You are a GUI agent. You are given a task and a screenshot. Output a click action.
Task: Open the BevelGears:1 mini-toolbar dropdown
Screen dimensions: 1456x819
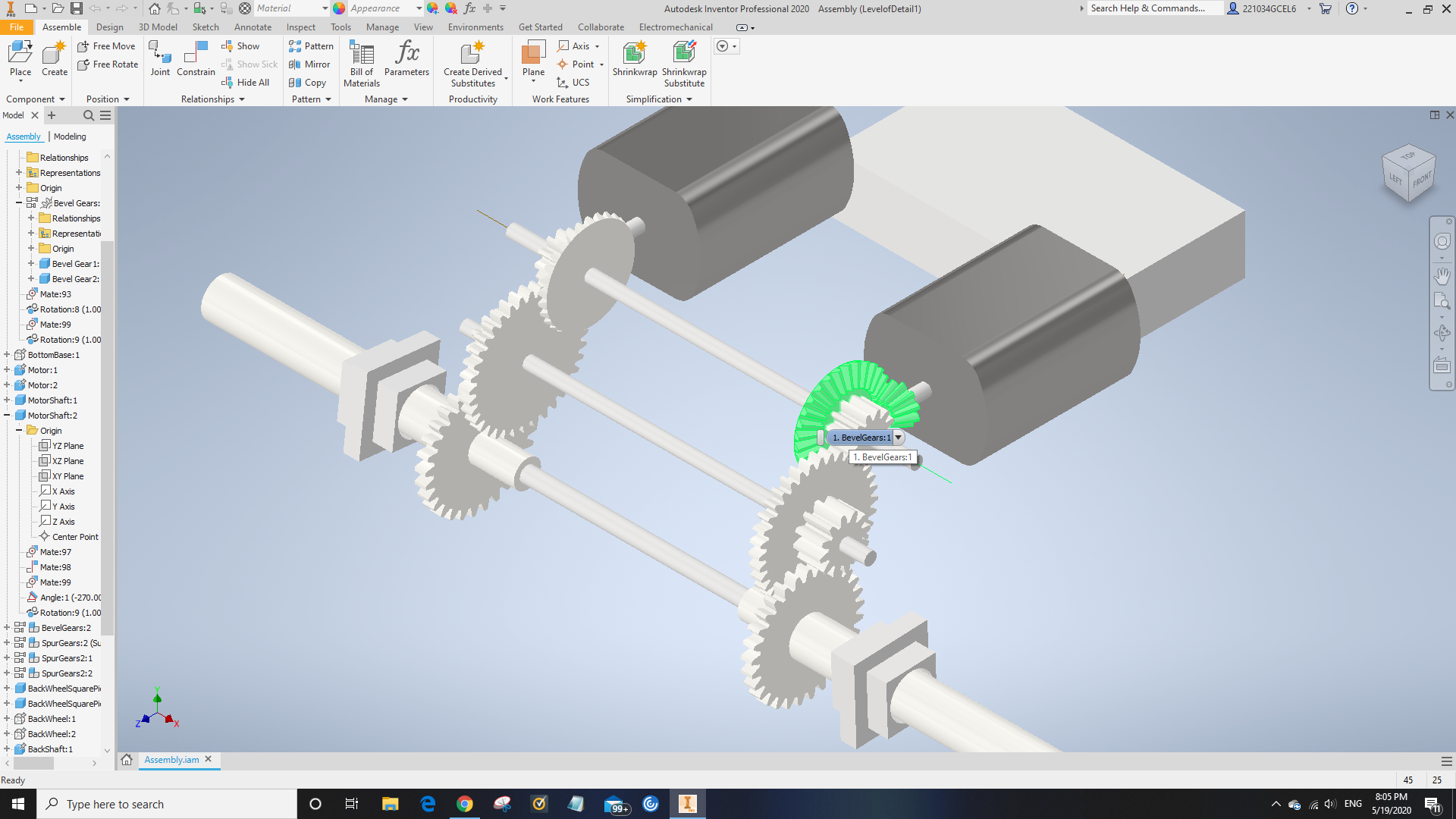[x=899, y=437]
